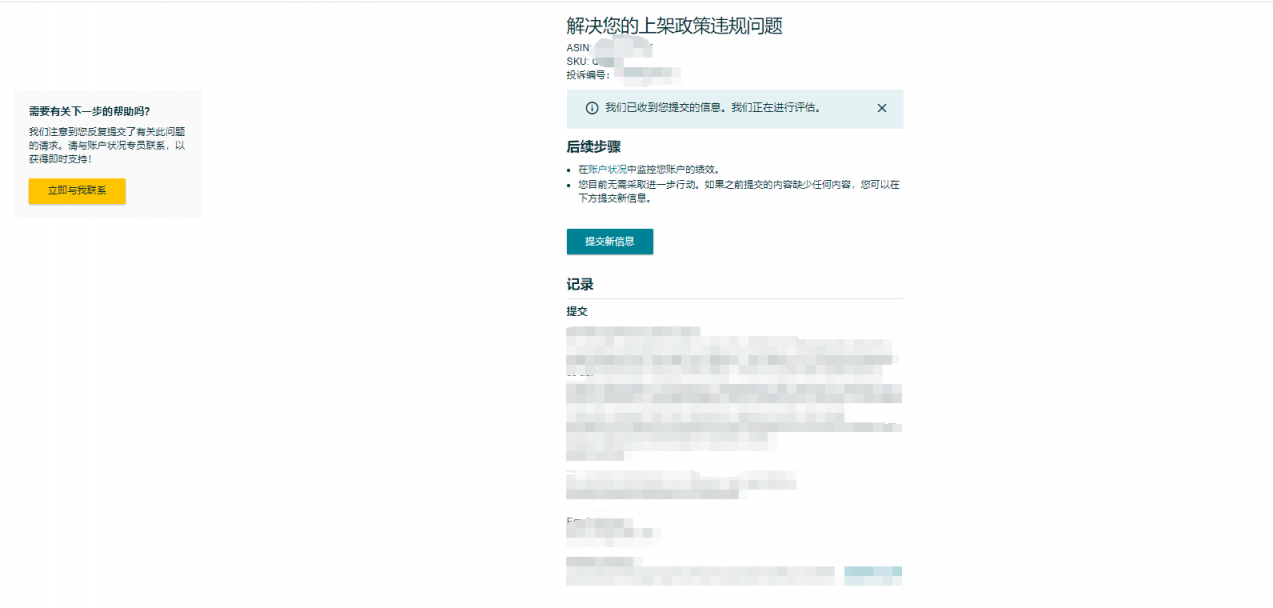Click the 提交新信息 button

tap(610, 241)
